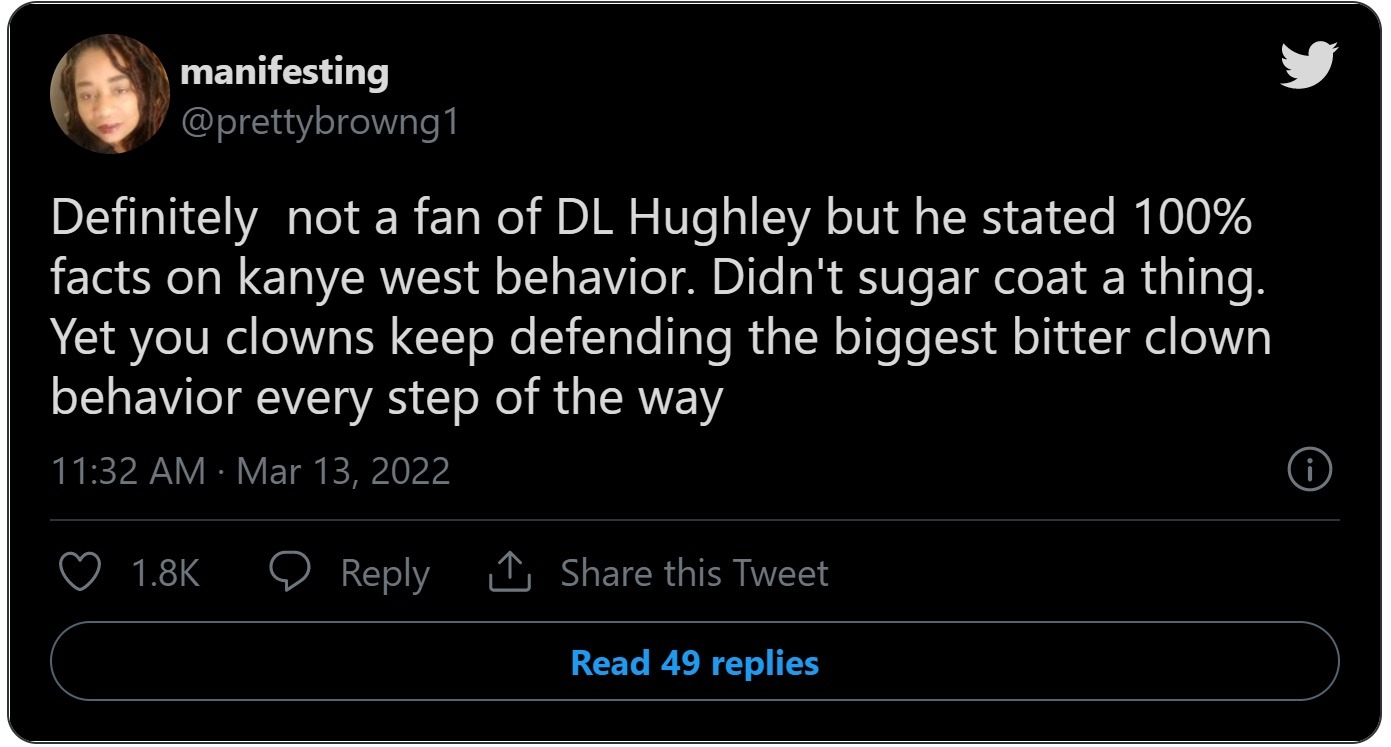Click the "Reply" text label
The height and width of the screenshot is (747, 1391).
pos(385,573)
